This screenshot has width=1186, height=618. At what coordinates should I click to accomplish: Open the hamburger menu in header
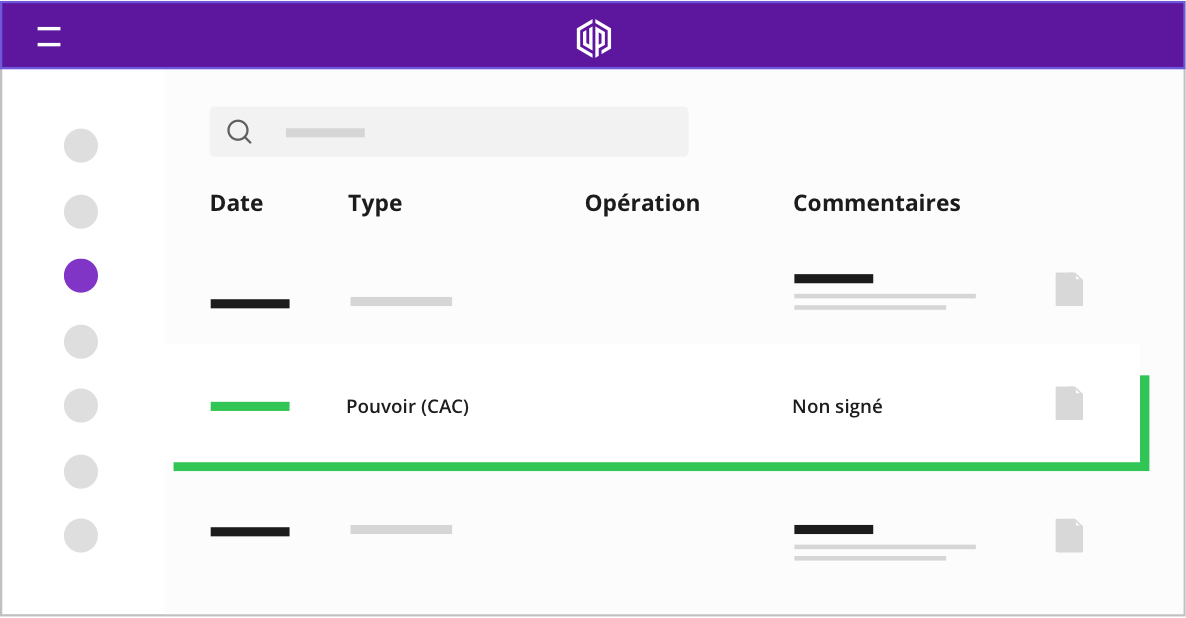[x=49, y=36]
